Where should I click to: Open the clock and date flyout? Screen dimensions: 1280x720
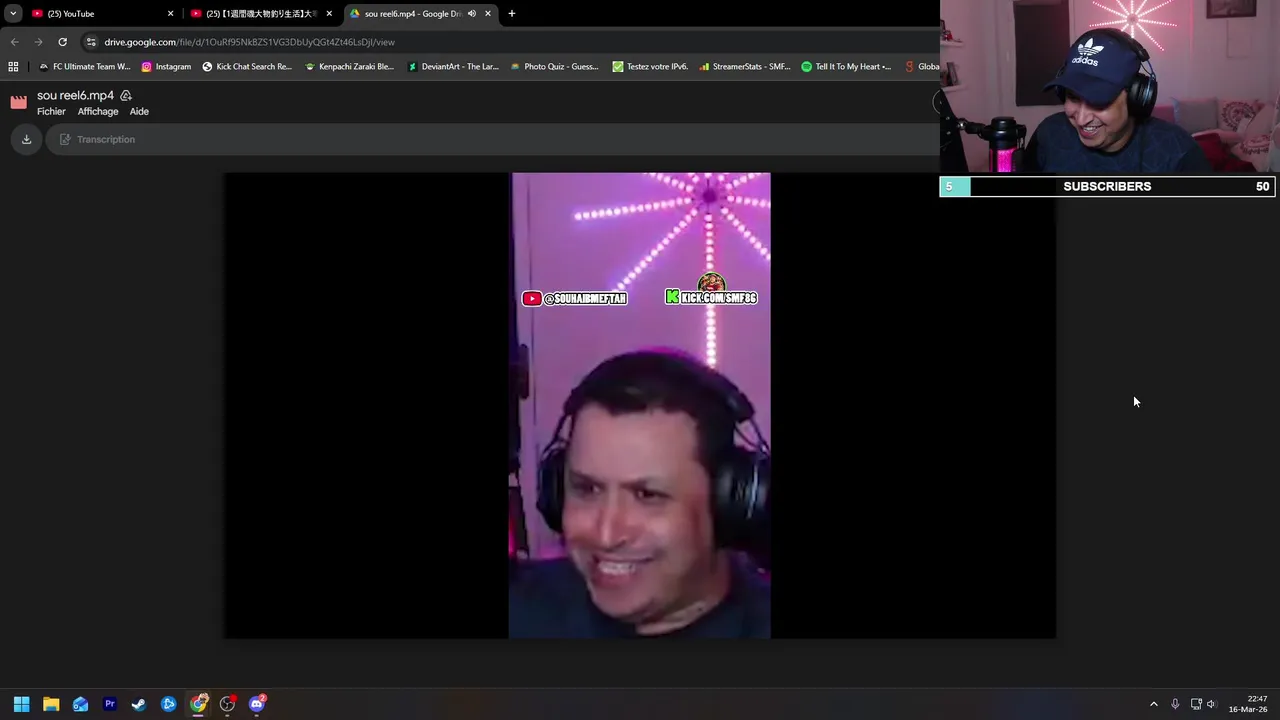[1248, 704]
